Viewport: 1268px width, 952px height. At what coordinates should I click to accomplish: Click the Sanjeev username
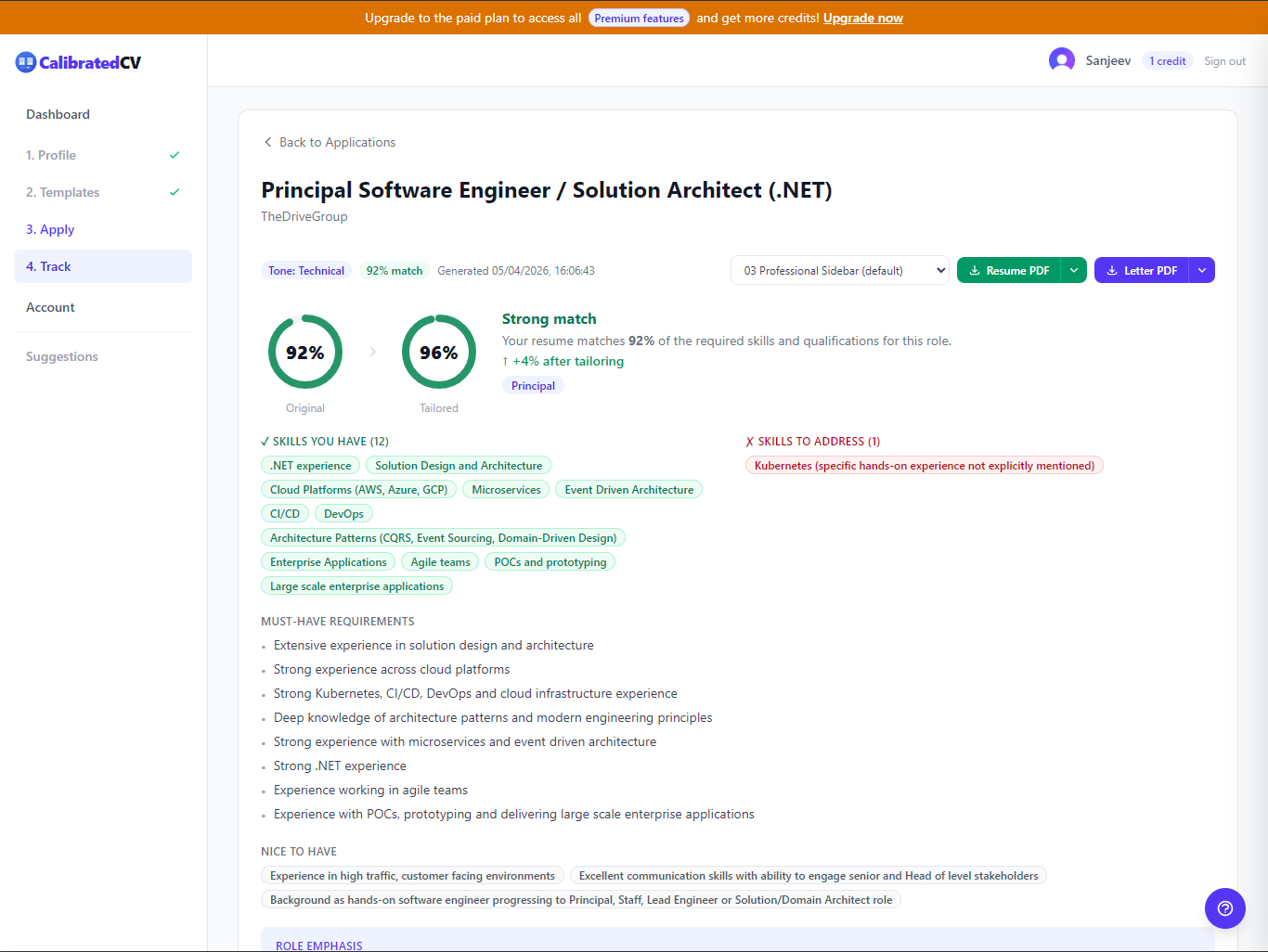click(1108, 60)
